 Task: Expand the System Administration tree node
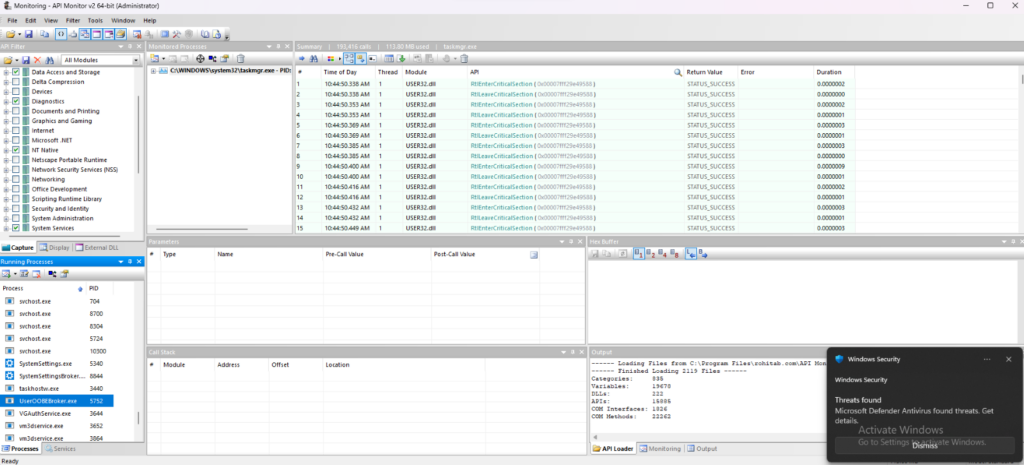tap(6, 218)
